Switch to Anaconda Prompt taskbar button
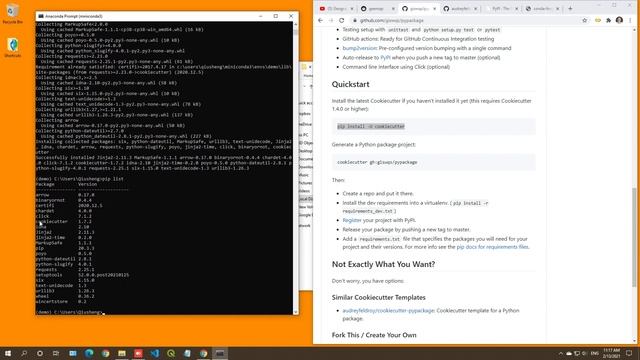The image size is (640, 360). 220,353
